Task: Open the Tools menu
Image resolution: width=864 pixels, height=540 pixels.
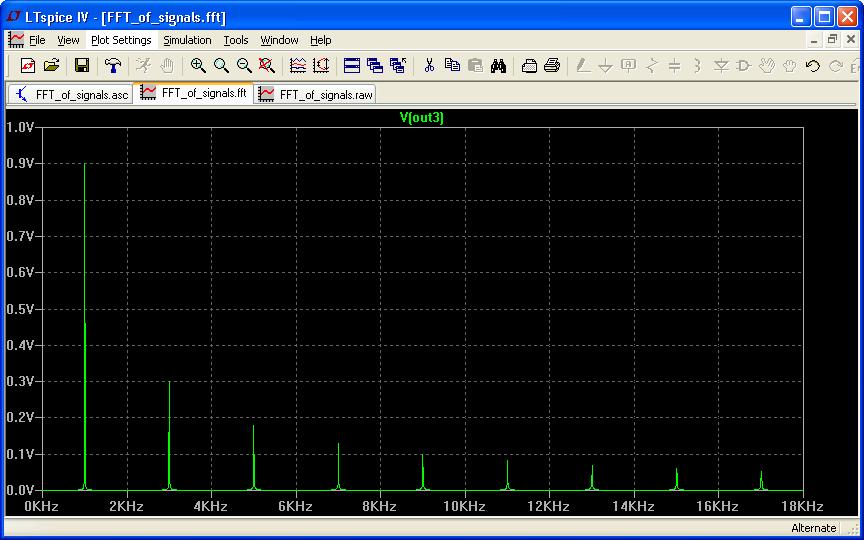Action: coord(236,40)
